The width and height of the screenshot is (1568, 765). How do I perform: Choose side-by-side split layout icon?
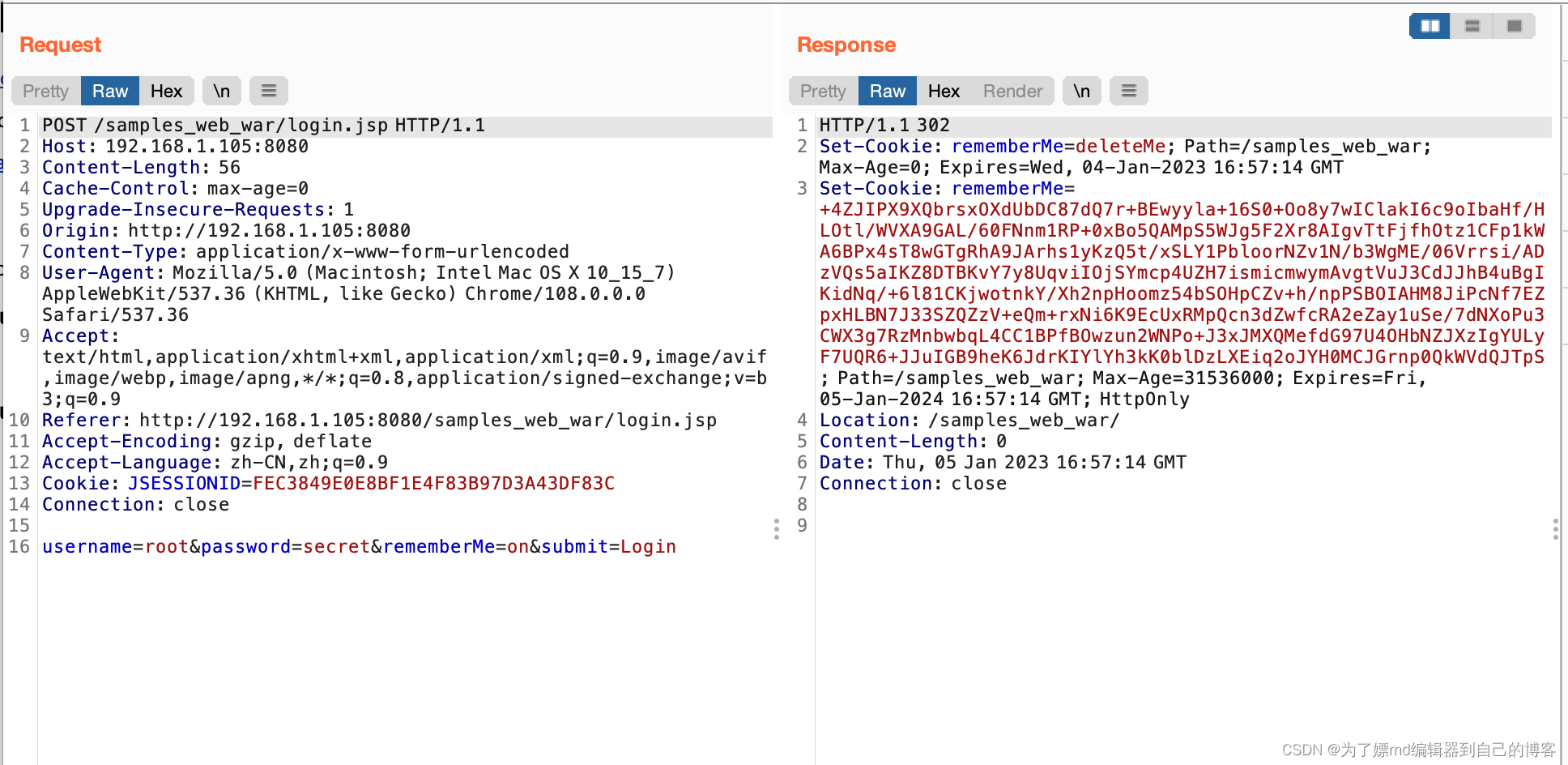(1430, 26)
